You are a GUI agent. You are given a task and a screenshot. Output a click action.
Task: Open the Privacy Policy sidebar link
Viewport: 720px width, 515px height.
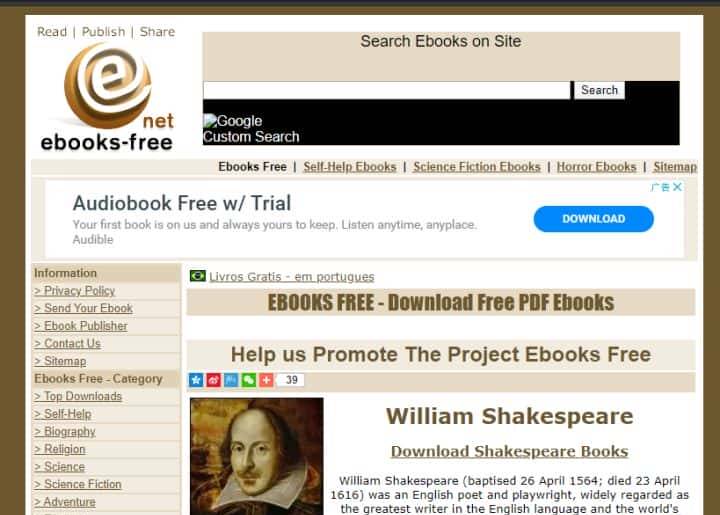pos(74,291)
